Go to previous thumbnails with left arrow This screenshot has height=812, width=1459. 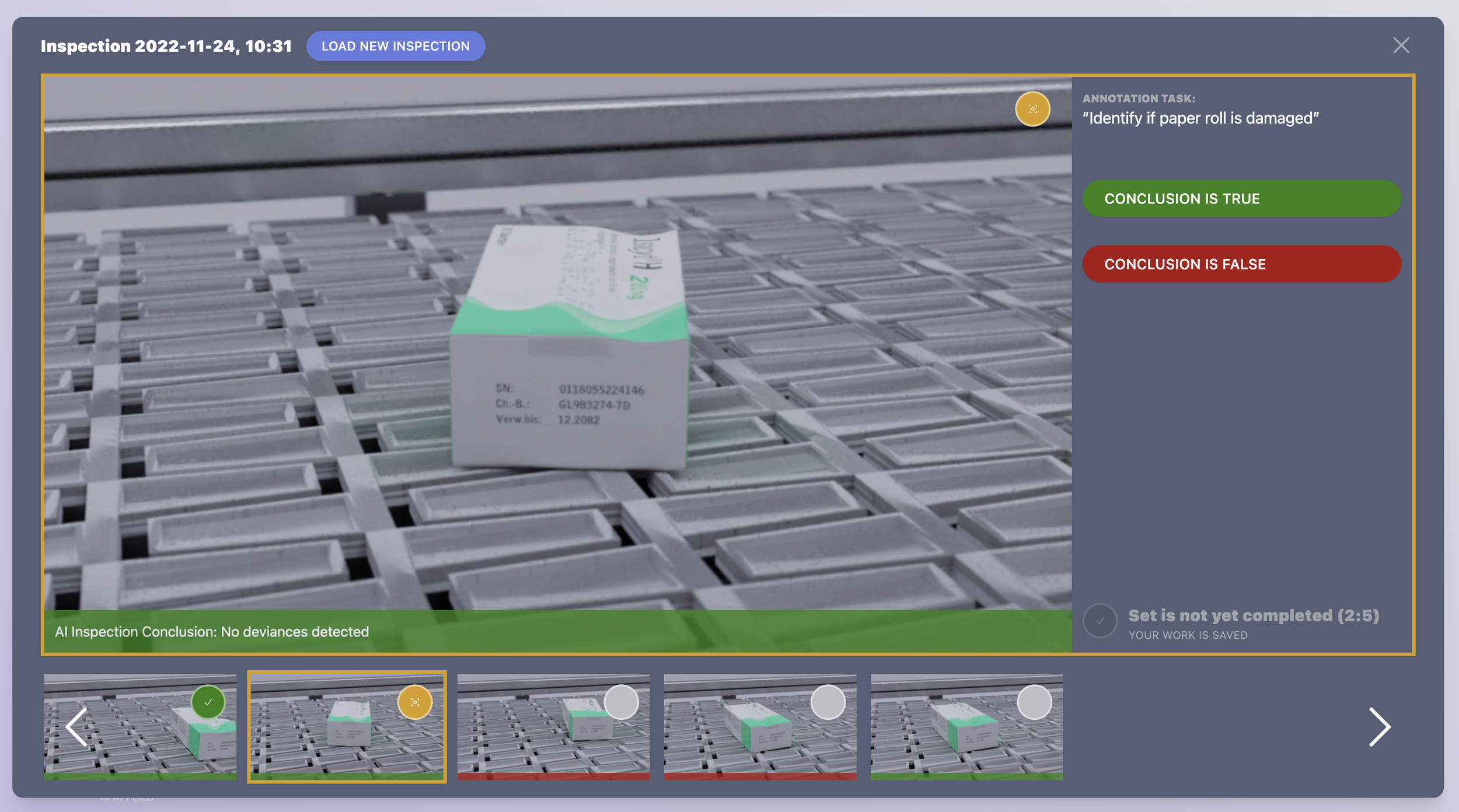click(76, 727)
